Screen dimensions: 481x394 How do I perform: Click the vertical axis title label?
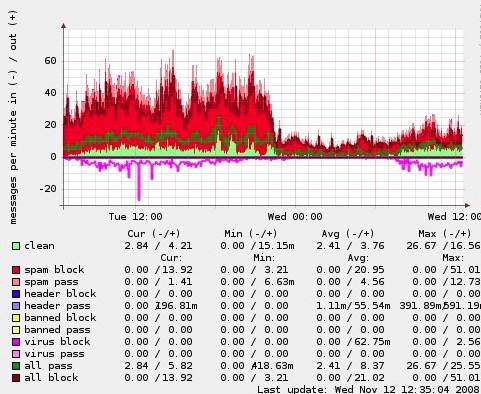[13, 117]
